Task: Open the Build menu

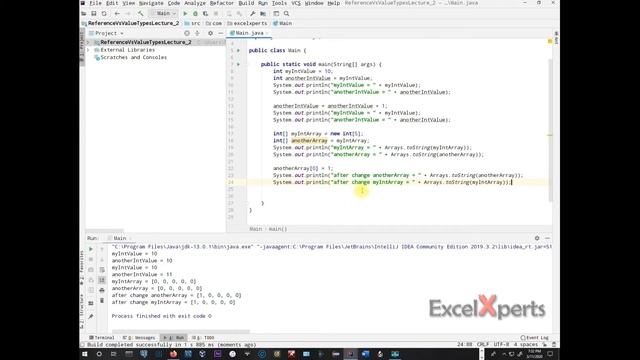Action: coord(246,3)
